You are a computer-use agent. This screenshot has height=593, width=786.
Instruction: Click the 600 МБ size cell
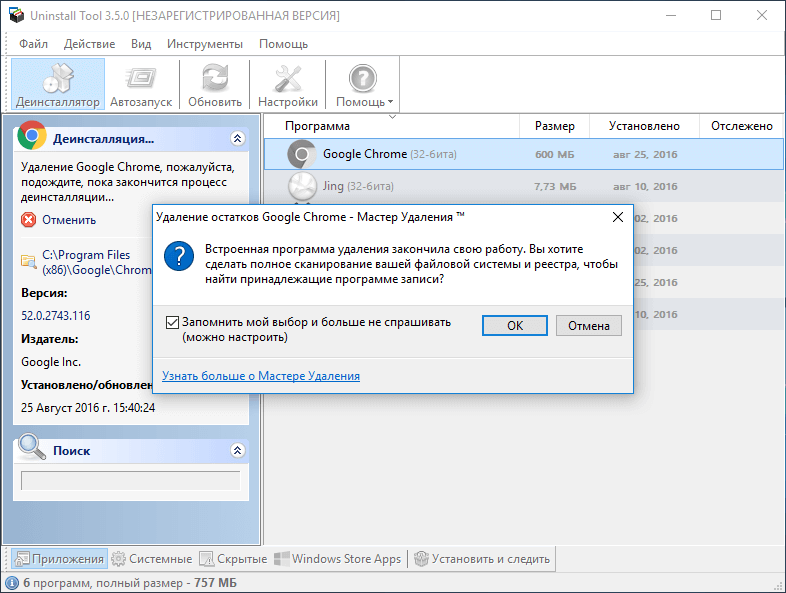tap(554, 154)
